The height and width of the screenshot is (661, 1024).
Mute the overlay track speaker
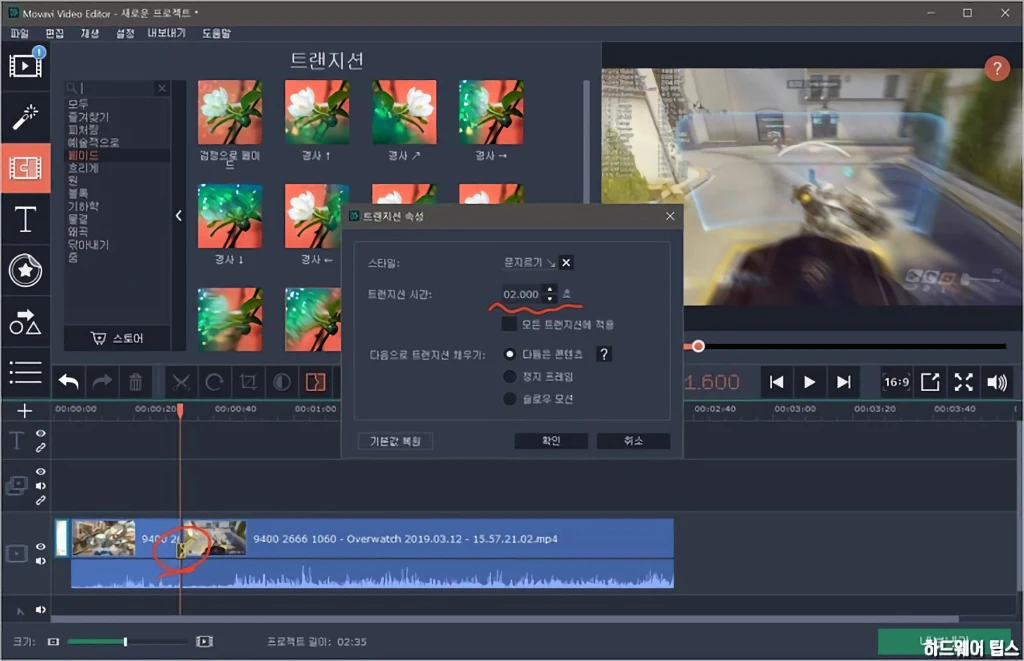click(40, 486)
